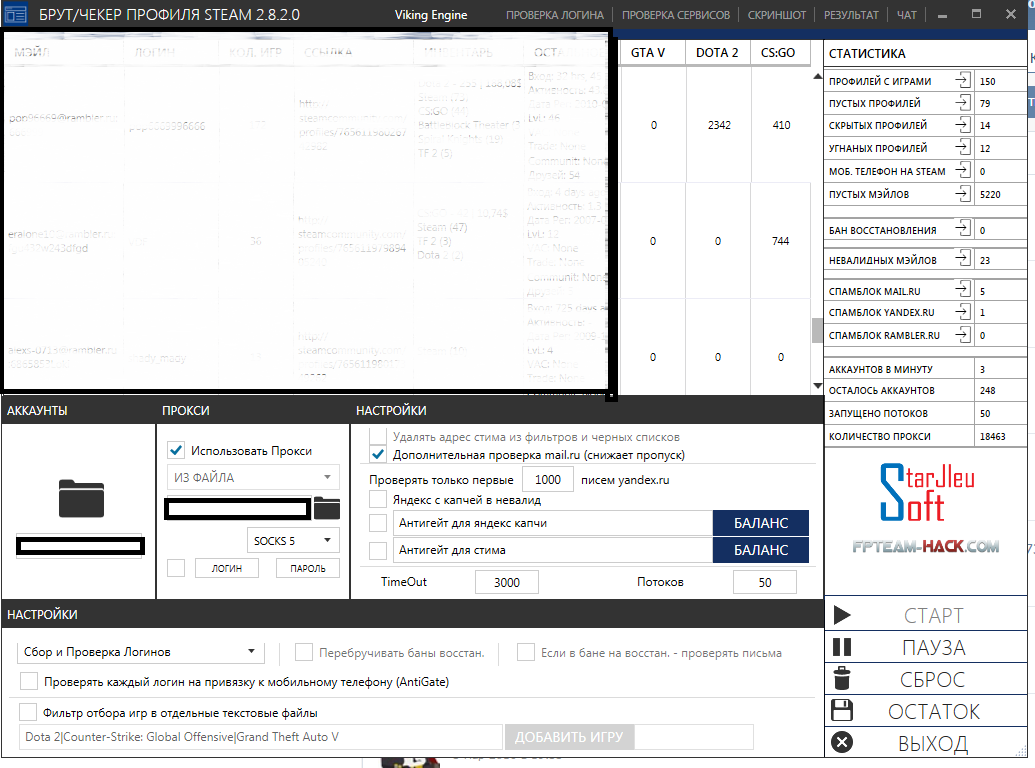Click the results scrollbar down arrow

(x=817, y=385)
